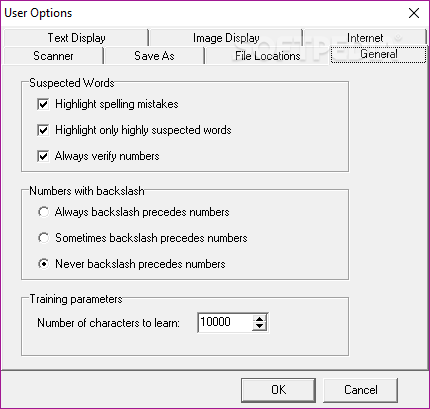This screenshot has width=430, height=409.
Task: Select the General tab
Action: pos(379,54)
